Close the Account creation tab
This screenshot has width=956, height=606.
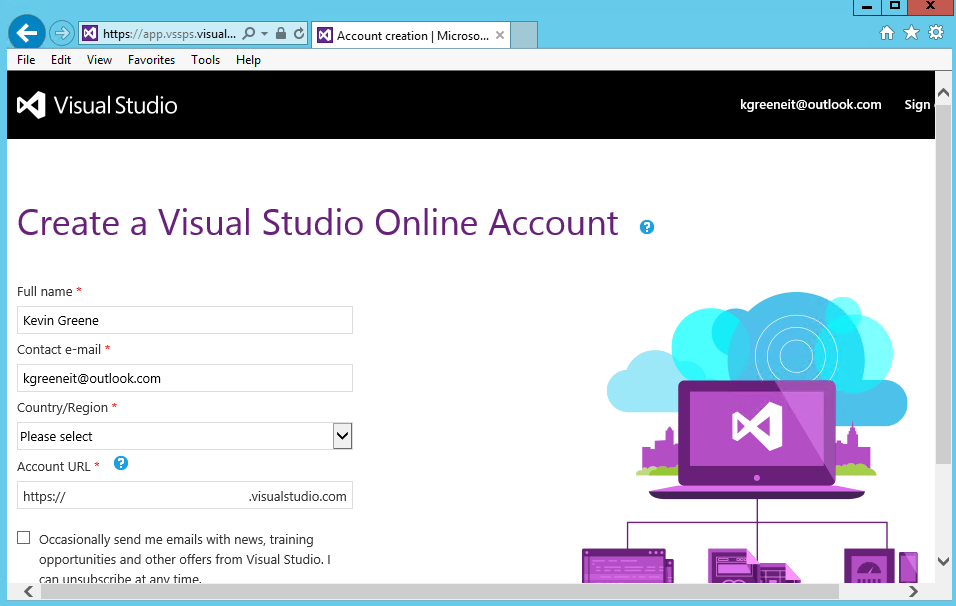coord(500,35)
